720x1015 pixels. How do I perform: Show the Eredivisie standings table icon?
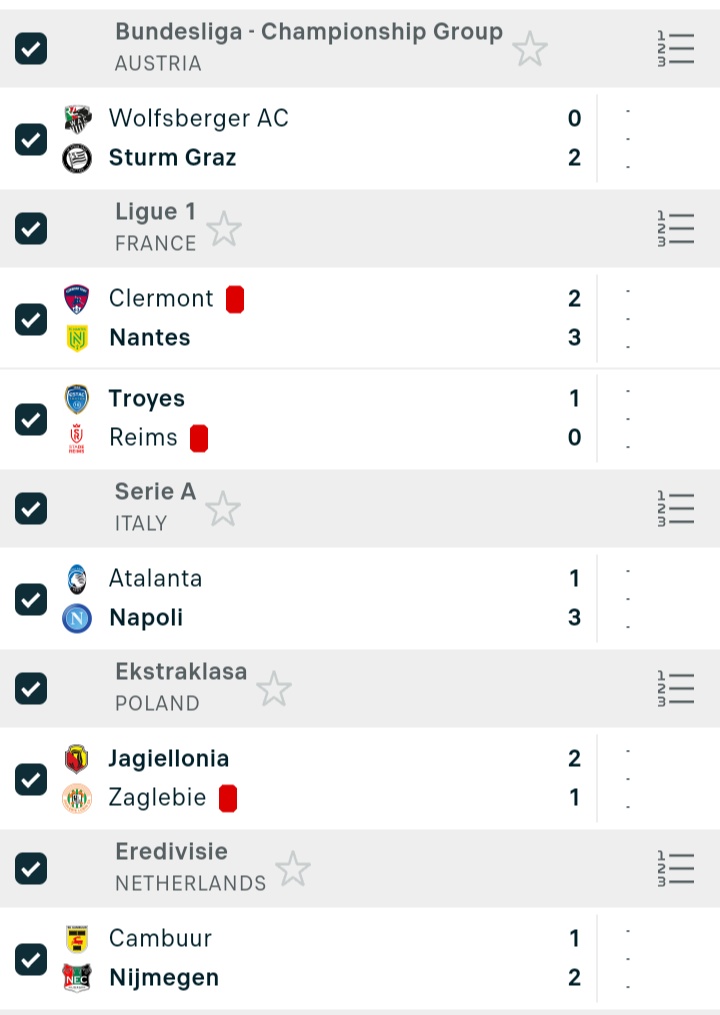[676, 868]
